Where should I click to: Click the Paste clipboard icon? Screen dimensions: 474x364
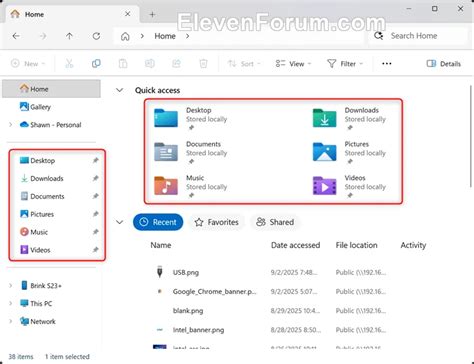coord(123,63)
